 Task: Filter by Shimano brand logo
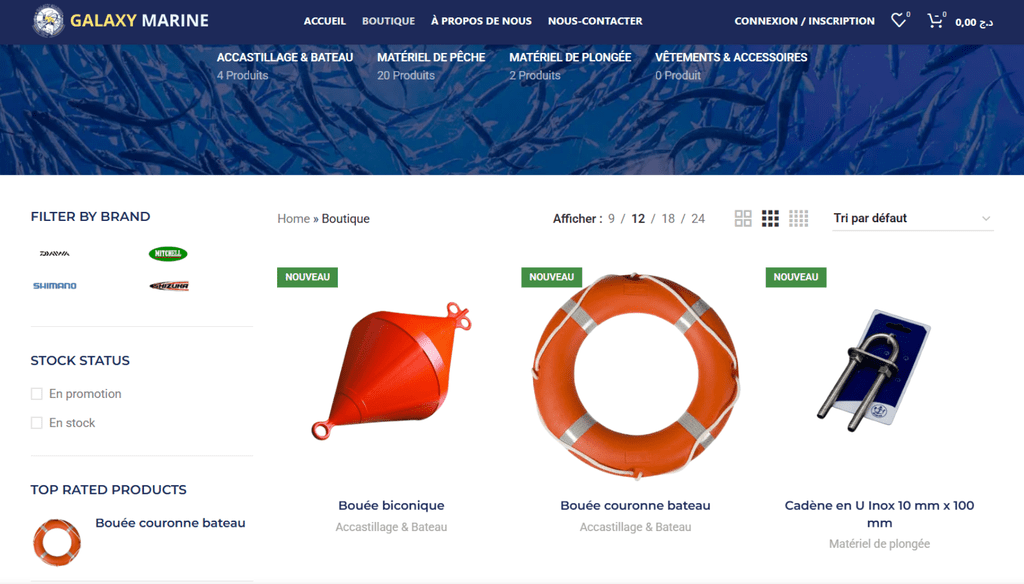point(55,285)
